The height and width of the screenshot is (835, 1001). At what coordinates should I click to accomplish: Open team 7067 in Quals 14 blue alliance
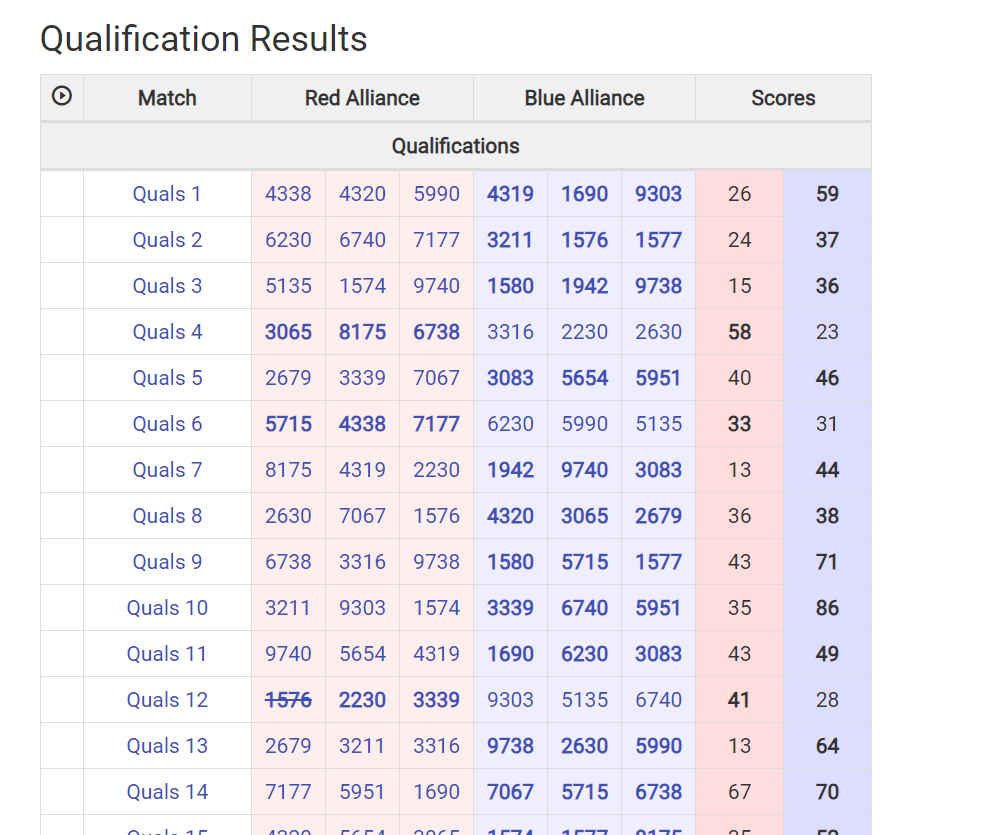pyautogui.click(x=510, y=792)
